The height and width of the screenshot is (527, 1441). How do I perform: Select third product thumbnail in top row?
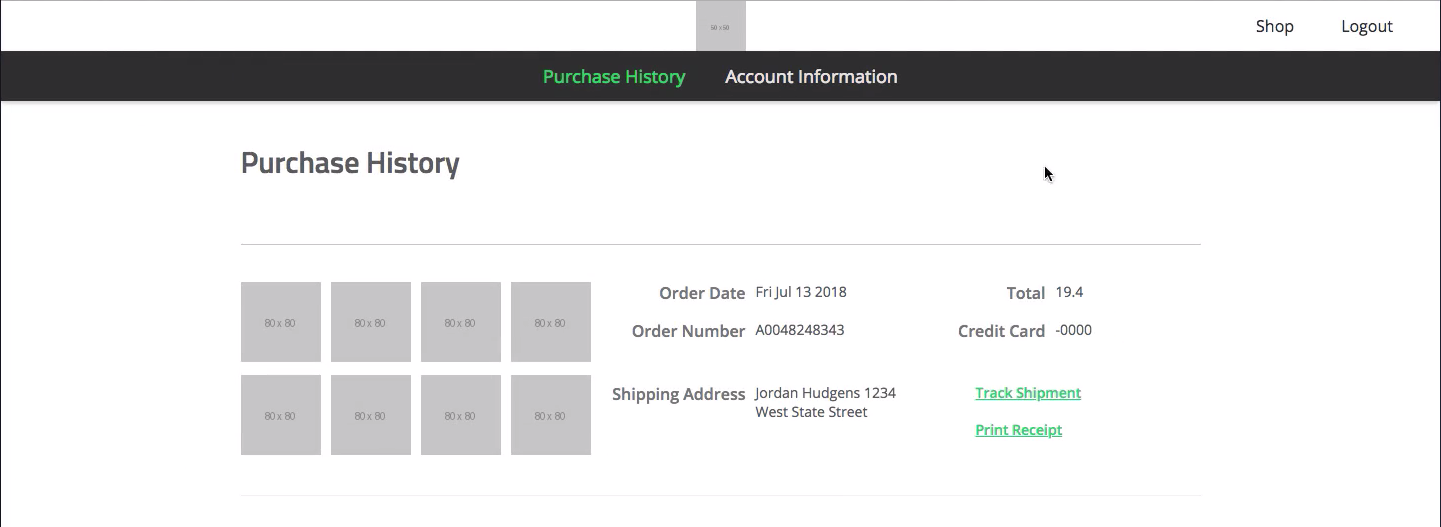click(x=460, y=322)
